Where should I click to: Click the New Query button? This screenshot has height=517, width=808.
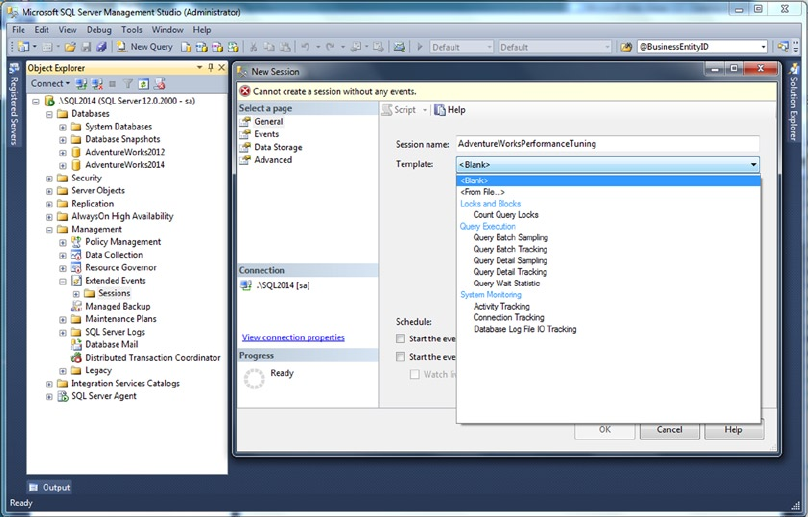click(145, 47)
